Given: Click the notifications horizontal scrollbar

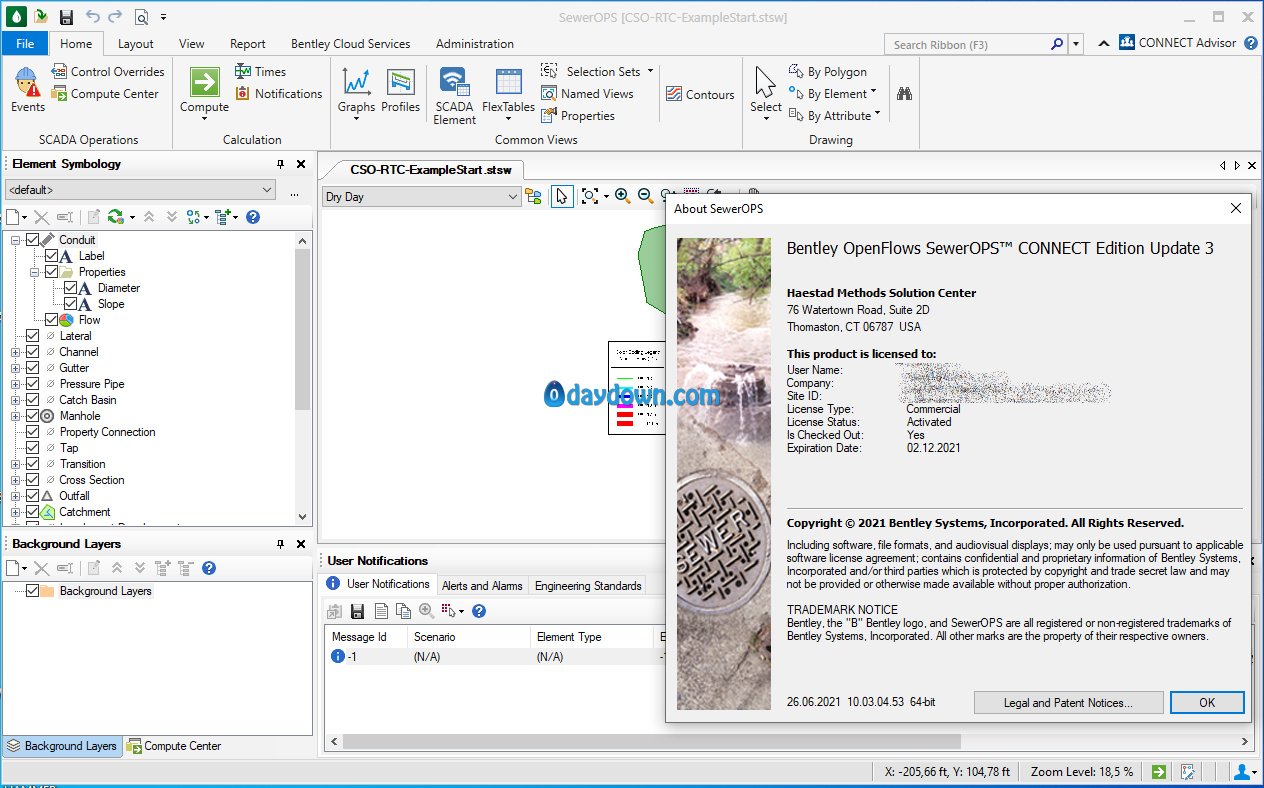Looking at the screenshot, I should click(650, 742).
